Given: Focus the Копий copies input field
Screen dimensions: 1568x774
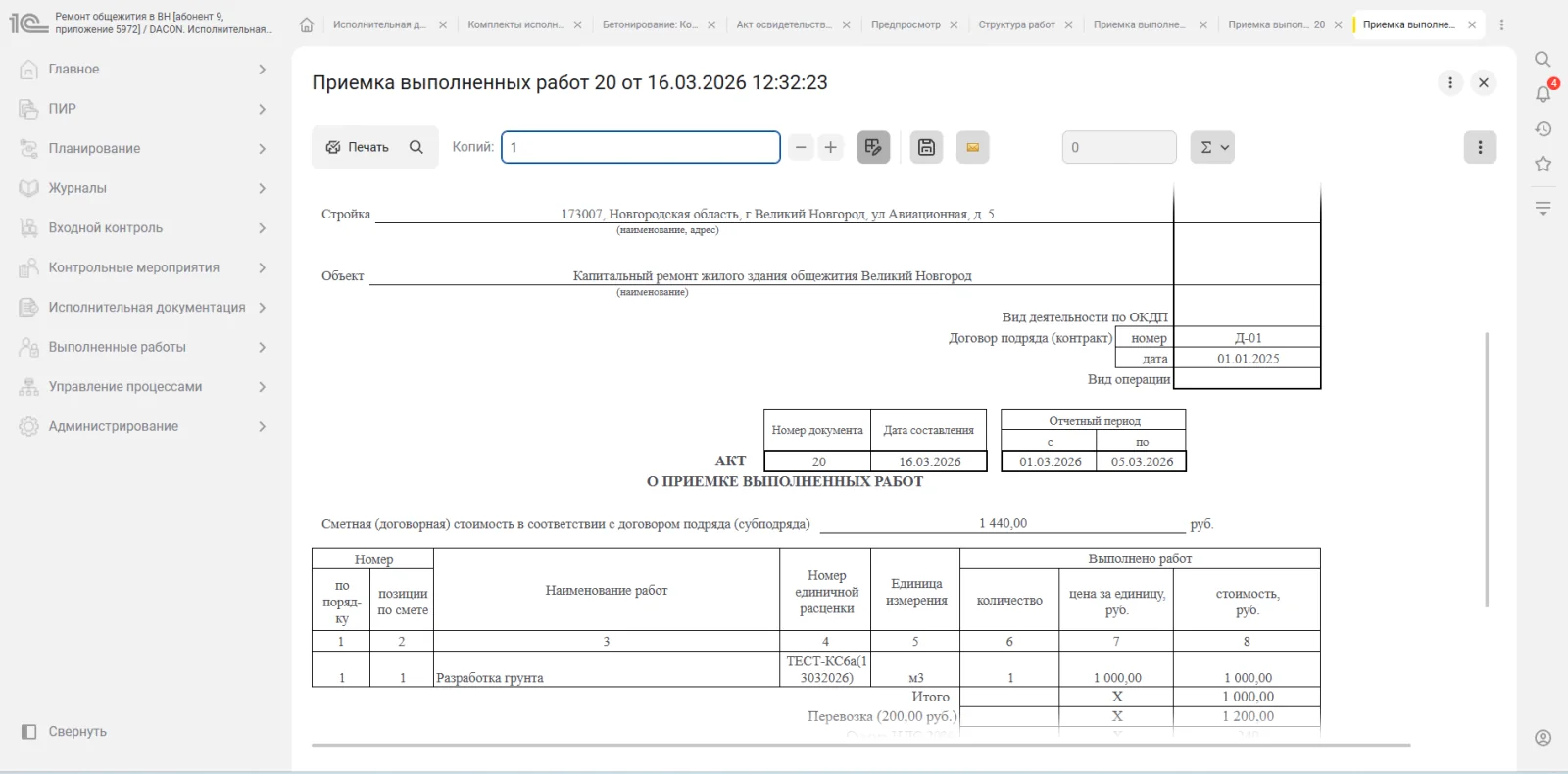Looking at the screenshot, I should coord(641,147).
